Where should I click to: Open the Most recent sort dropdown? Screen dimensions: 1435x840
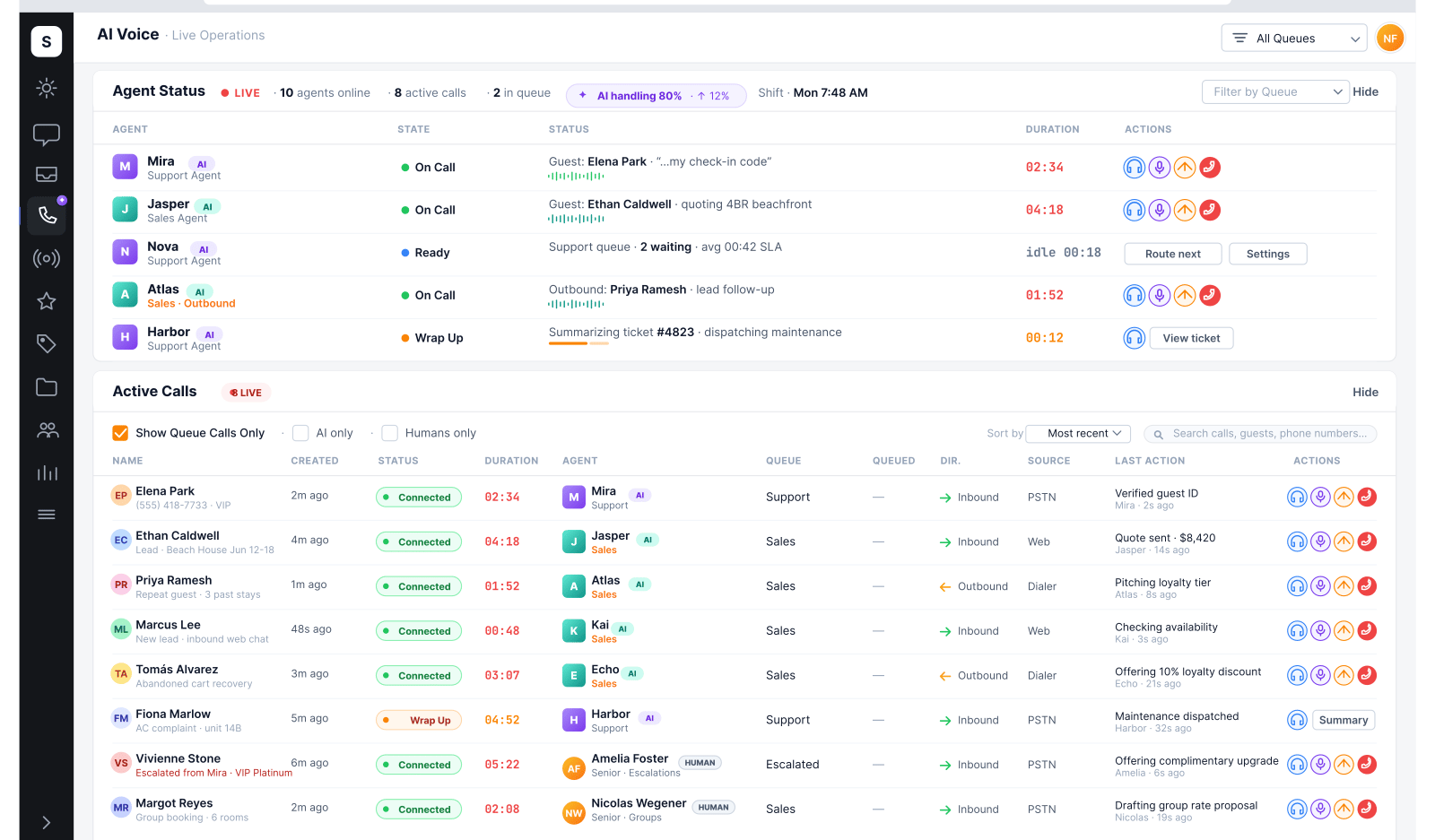1078,433
